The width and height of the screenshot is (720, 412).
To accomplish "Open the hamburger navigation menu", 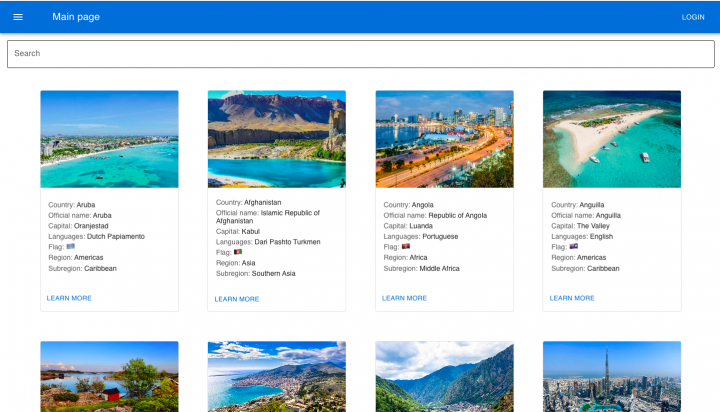I will coord(18,17).
